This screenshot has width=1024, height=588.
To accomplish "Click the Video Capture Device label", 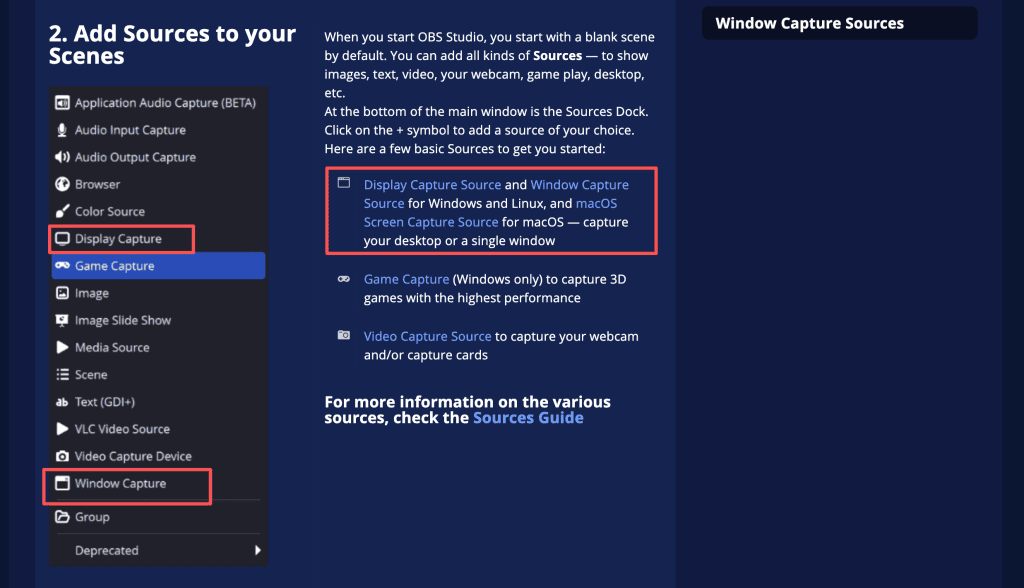I will pos(133,456).
